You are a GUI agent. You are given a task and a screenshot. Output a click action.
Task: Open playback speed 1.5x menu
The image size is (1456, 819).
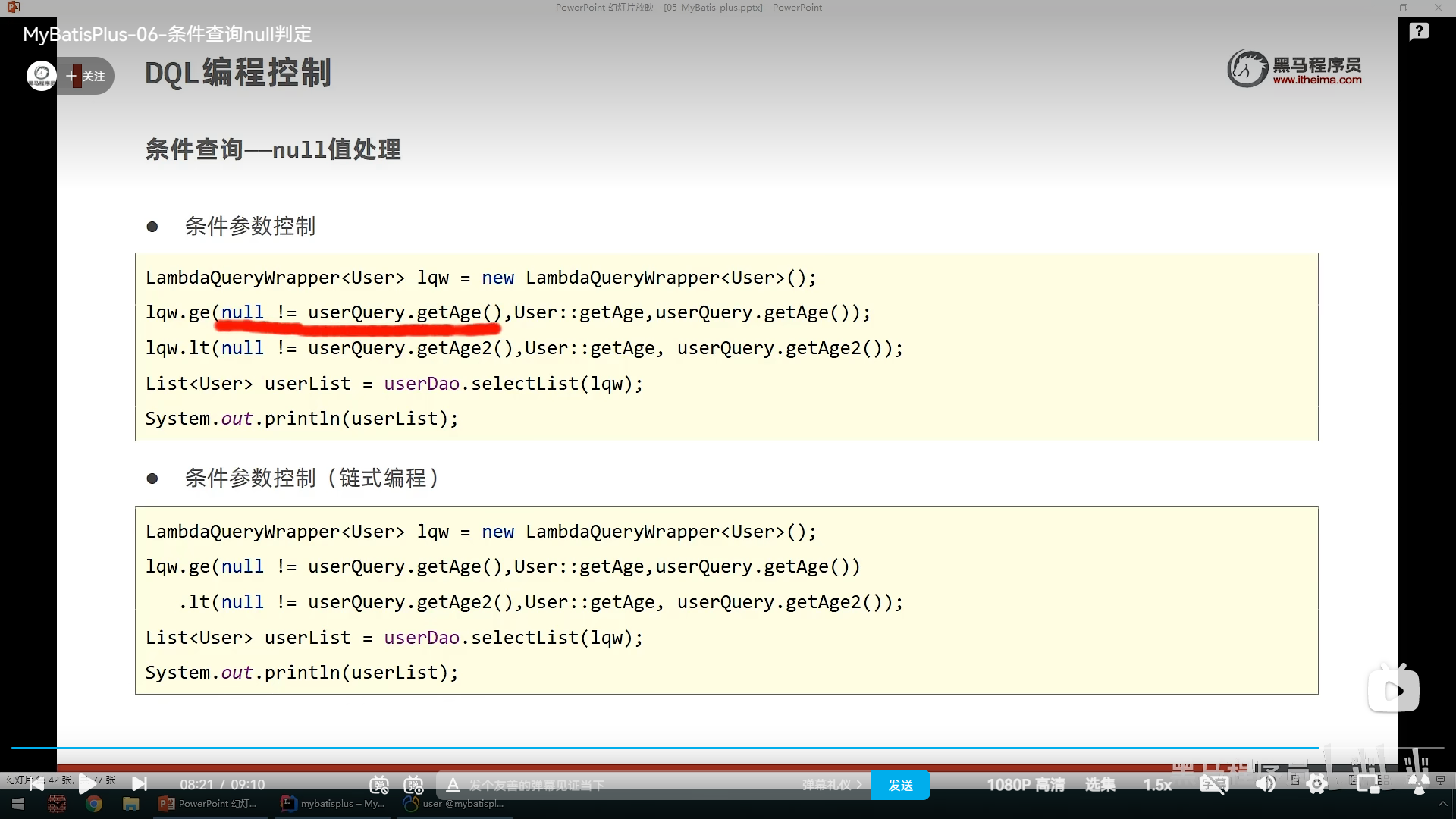(x=1157, y=785)
